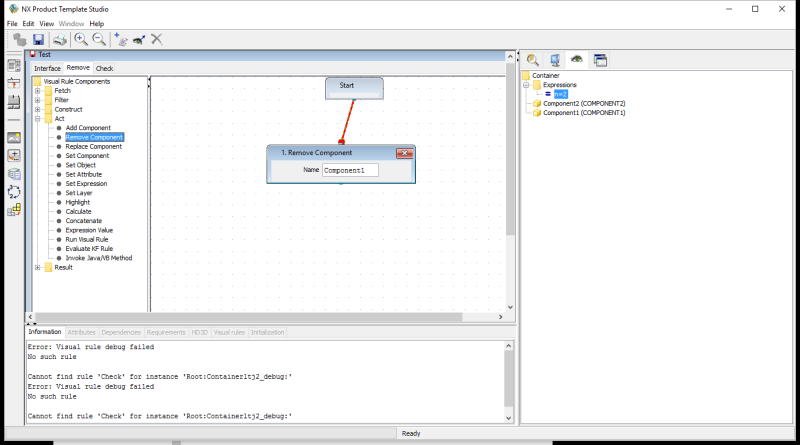Click the Zoom Out magnifier icon
This screenshot has width=800, height=445.
point(99,39)
